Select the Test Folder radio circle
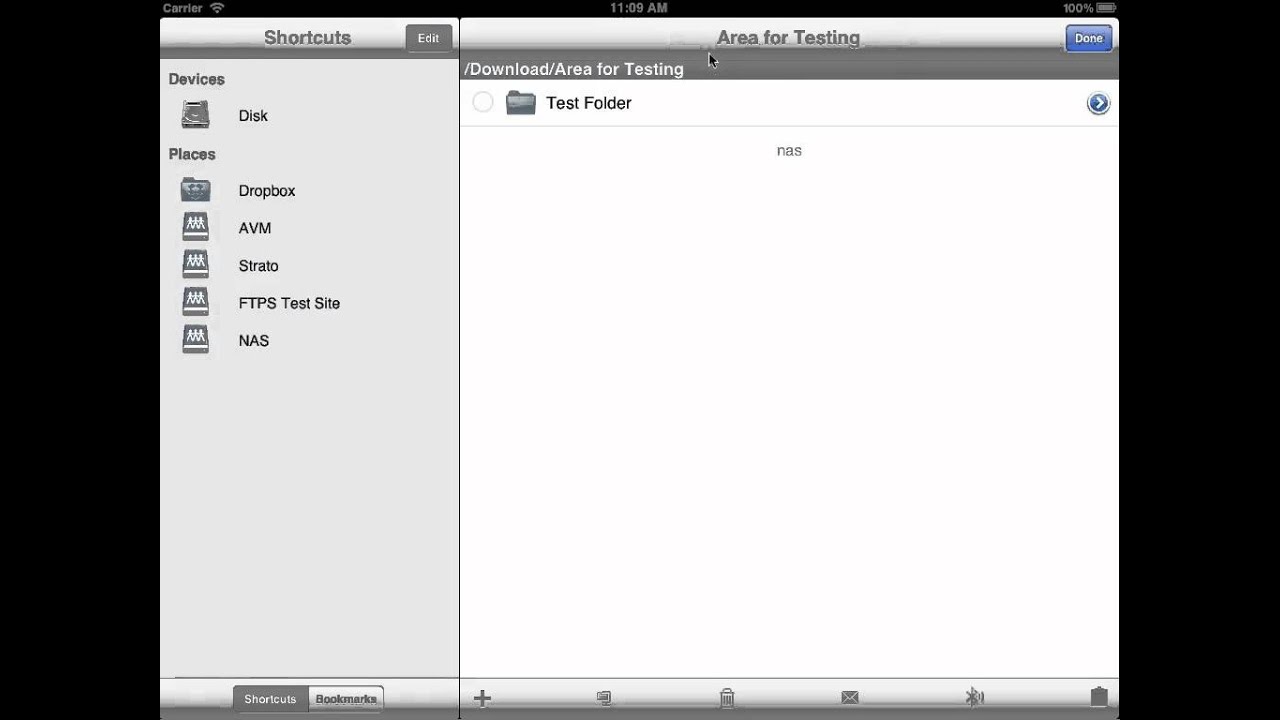The image size is (1280, 720). pos(483,102)
